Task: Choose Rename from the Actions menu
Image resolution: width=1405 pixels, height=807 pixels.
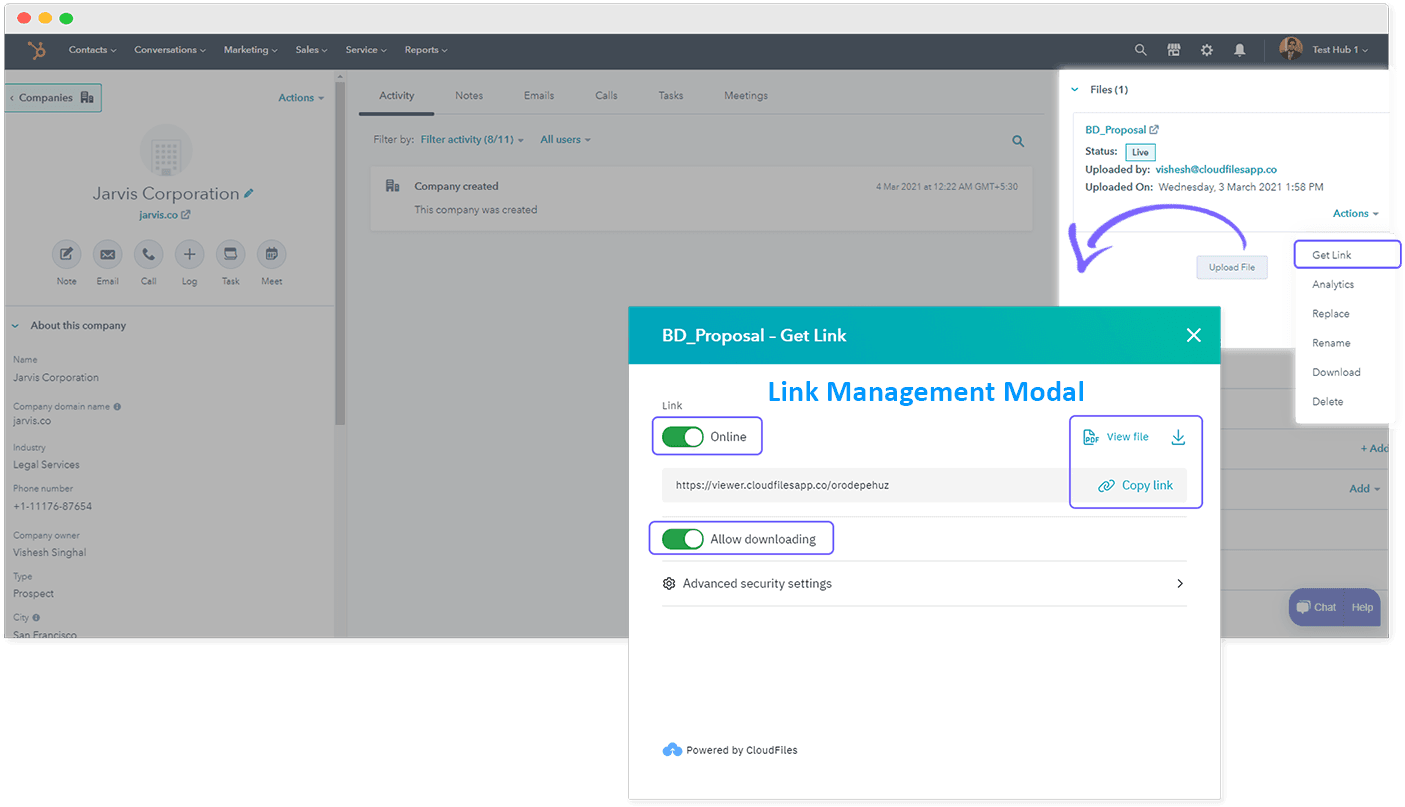Action: pyautogui.click(x=1331, y=343)
